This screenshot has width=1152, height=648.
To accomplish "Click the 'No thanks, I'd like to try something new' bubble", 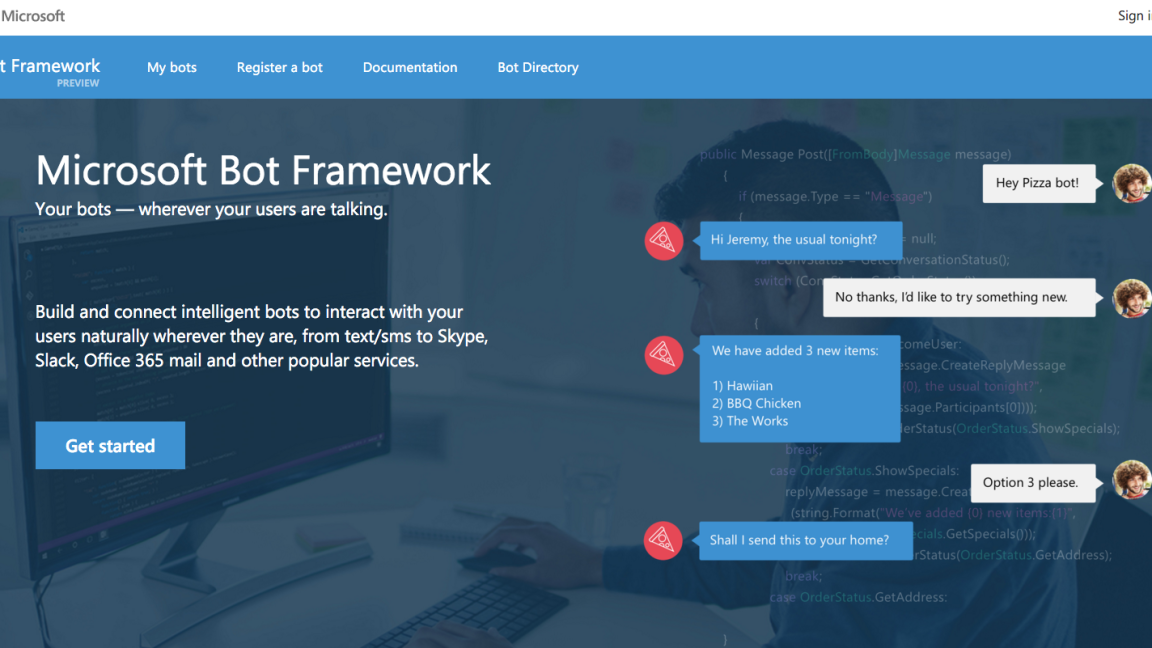I will click(958, 297).
